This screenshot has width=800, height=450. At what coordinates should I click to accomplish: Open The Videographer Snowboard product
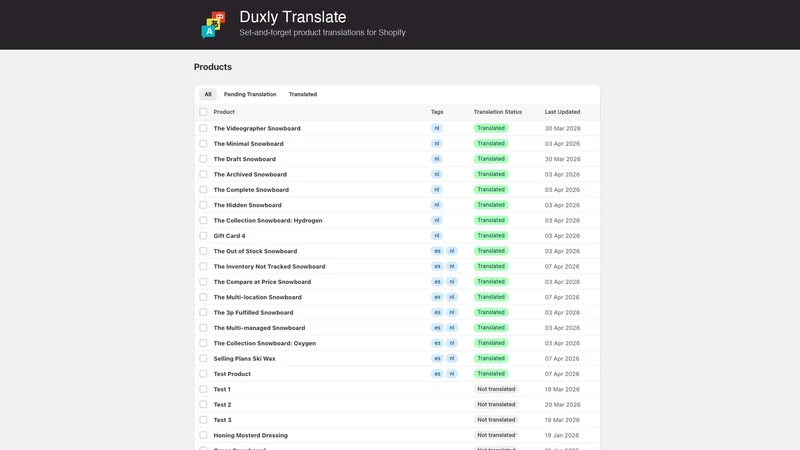coord(257,129)
